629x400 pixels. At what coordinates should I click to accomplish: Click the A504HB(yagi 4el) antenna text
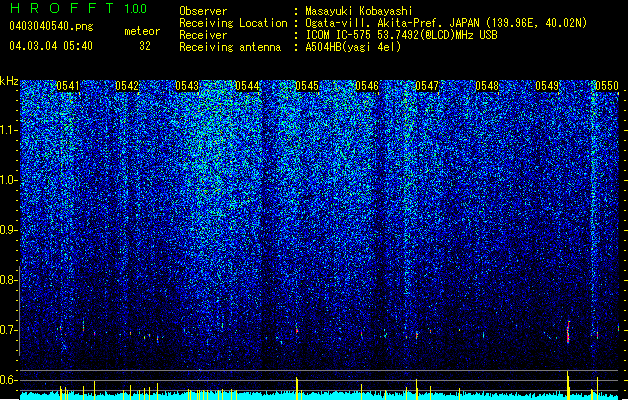(x=353, y=47)
